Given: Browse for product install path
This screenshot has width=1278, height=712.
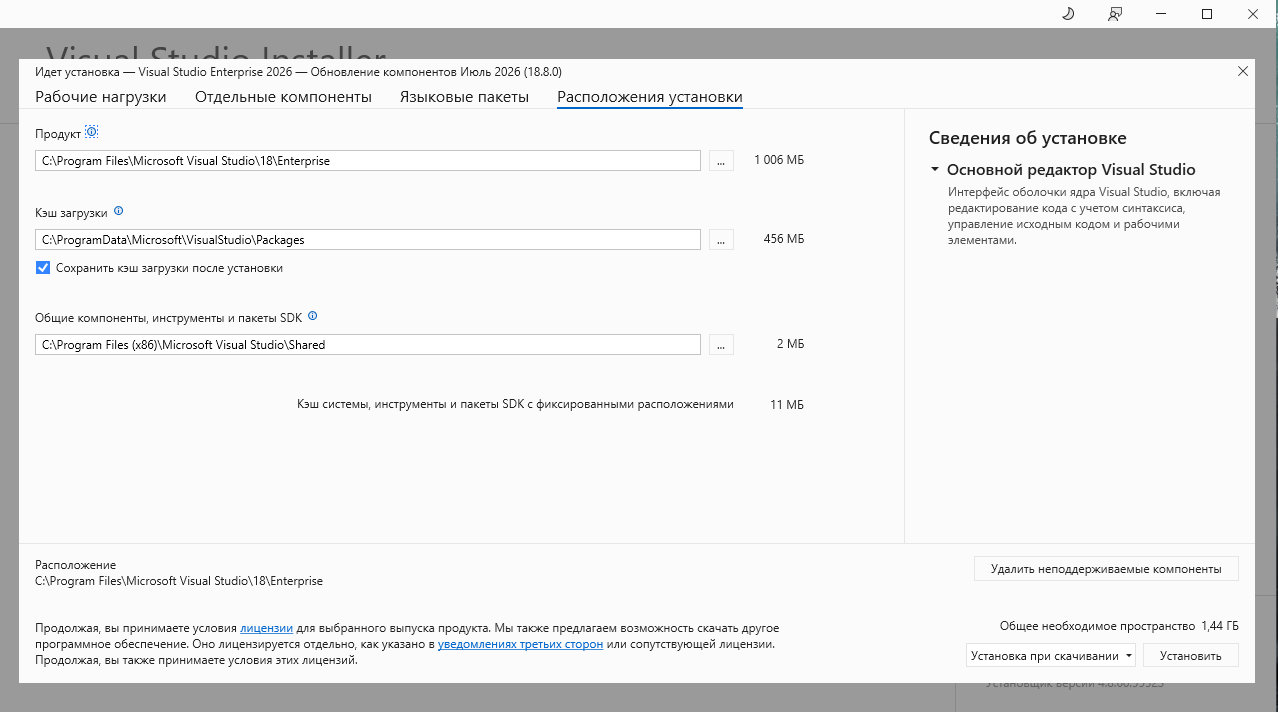Looking at the screenshot, I should (722, 160).
